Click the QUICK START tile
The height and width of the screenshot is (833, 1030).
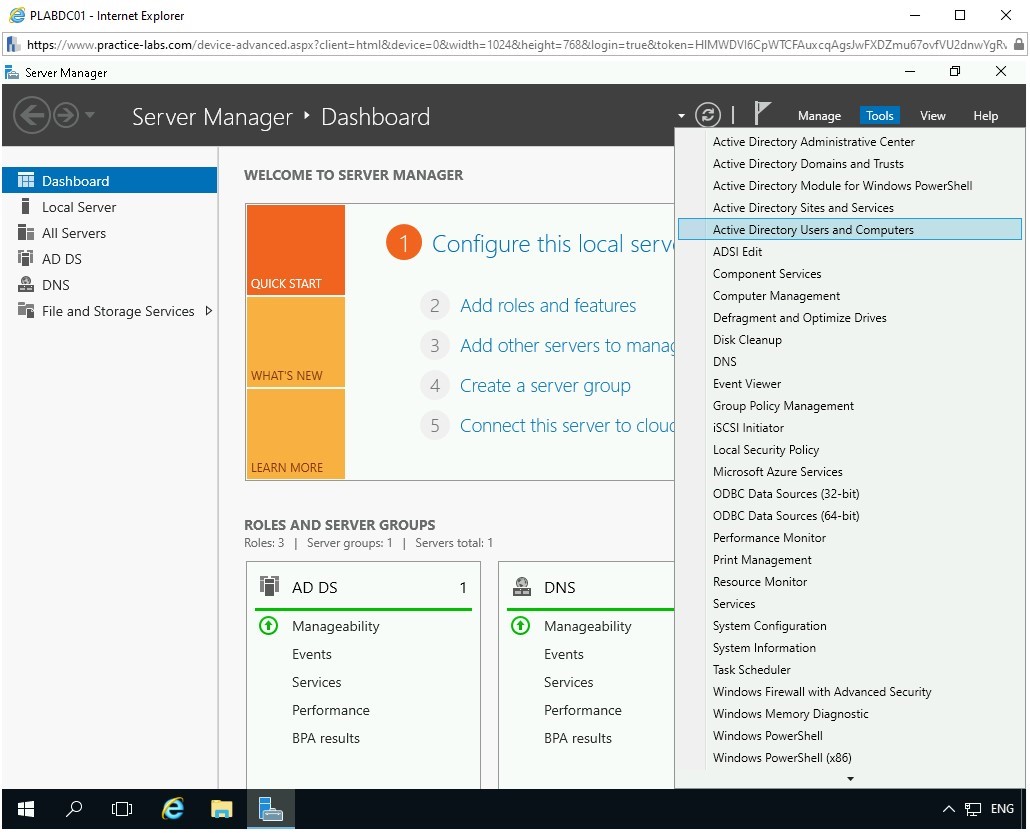[296, 250]
